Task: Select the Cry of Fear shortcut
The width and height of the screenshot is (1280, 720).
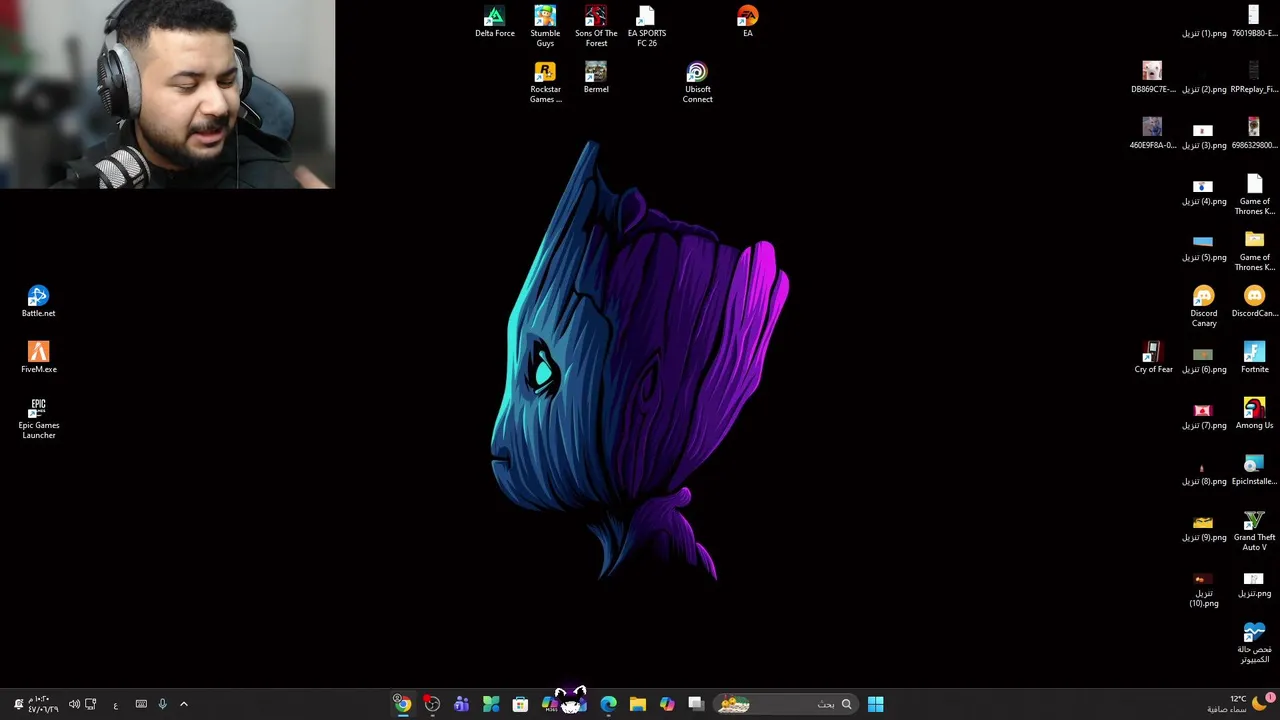Action: click(1153, 358)
